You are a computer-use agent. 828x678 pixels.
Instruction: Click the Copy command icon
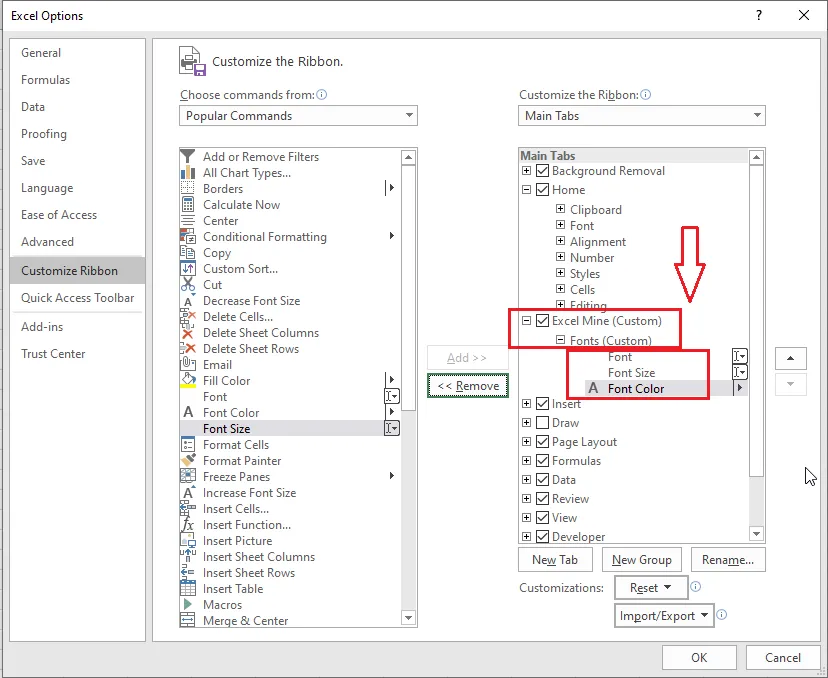point(187,252)
